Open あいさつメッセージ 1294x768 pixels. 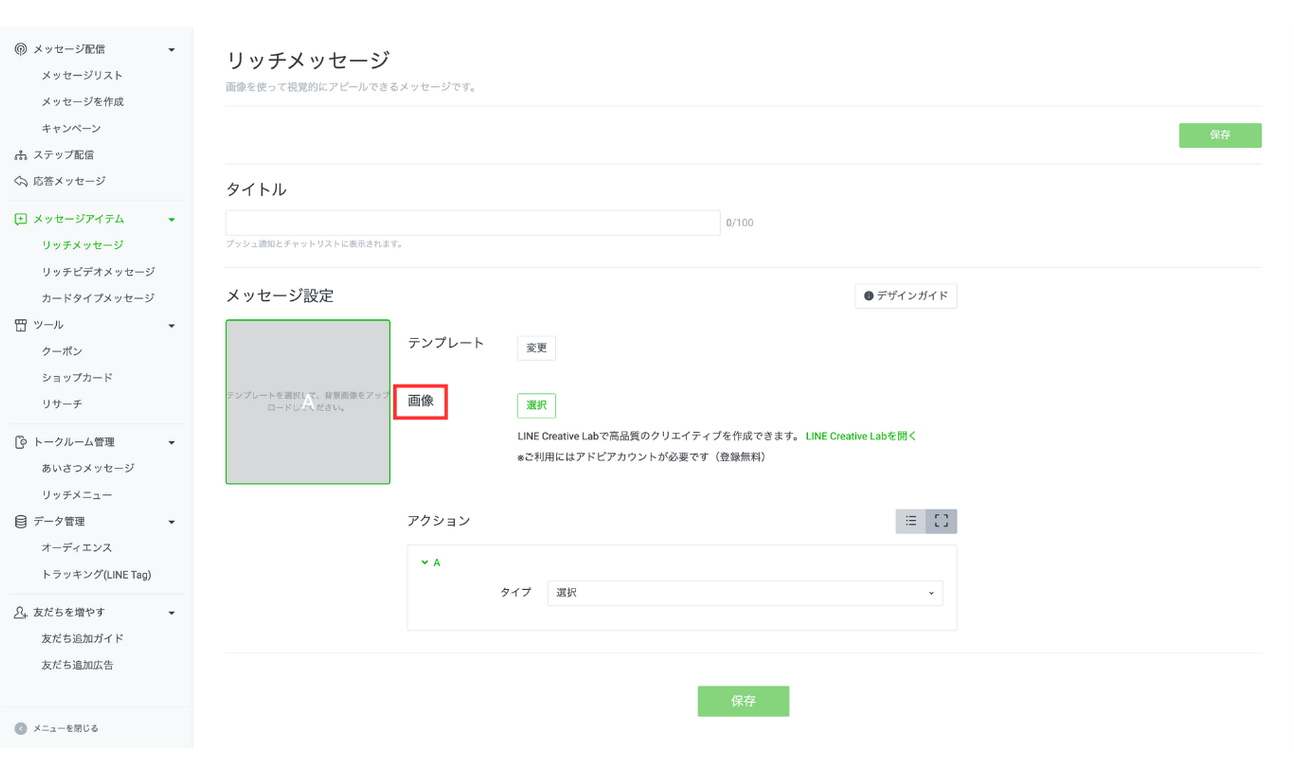pyautogui.click(x=87, y=468)
